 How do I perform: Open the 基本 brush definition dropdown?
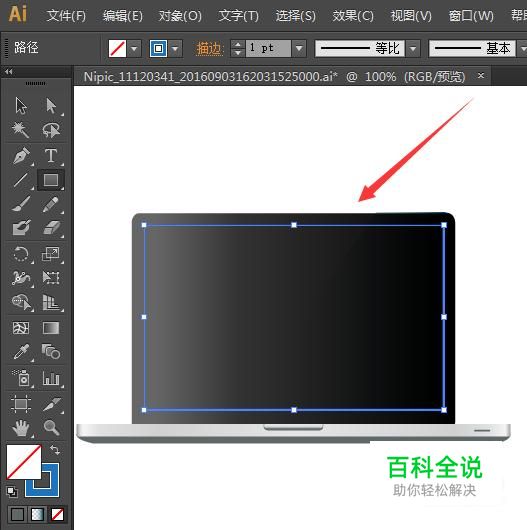(x=522, y=48)
